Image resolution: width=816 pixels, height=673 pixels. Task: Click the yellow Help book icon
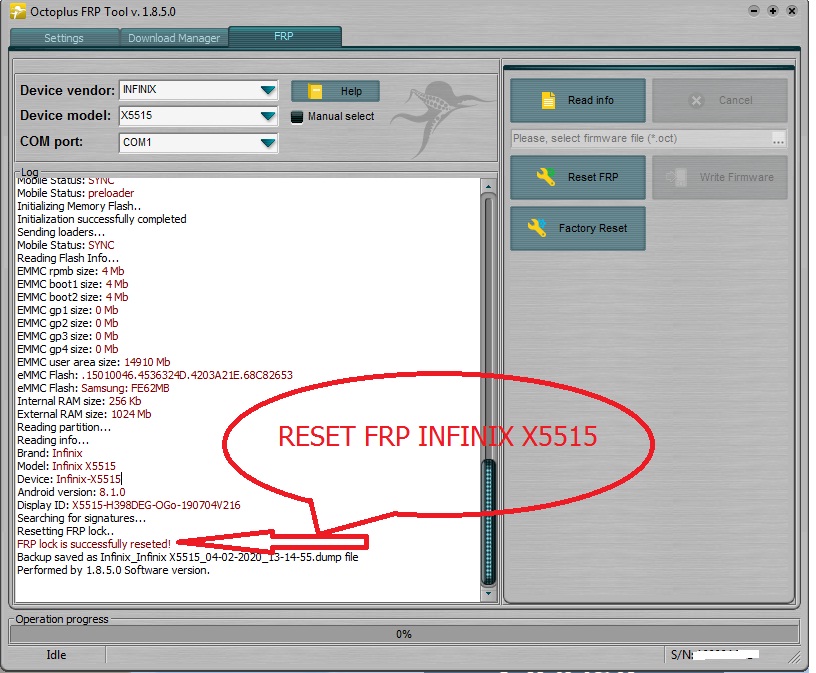coord(315,91)
